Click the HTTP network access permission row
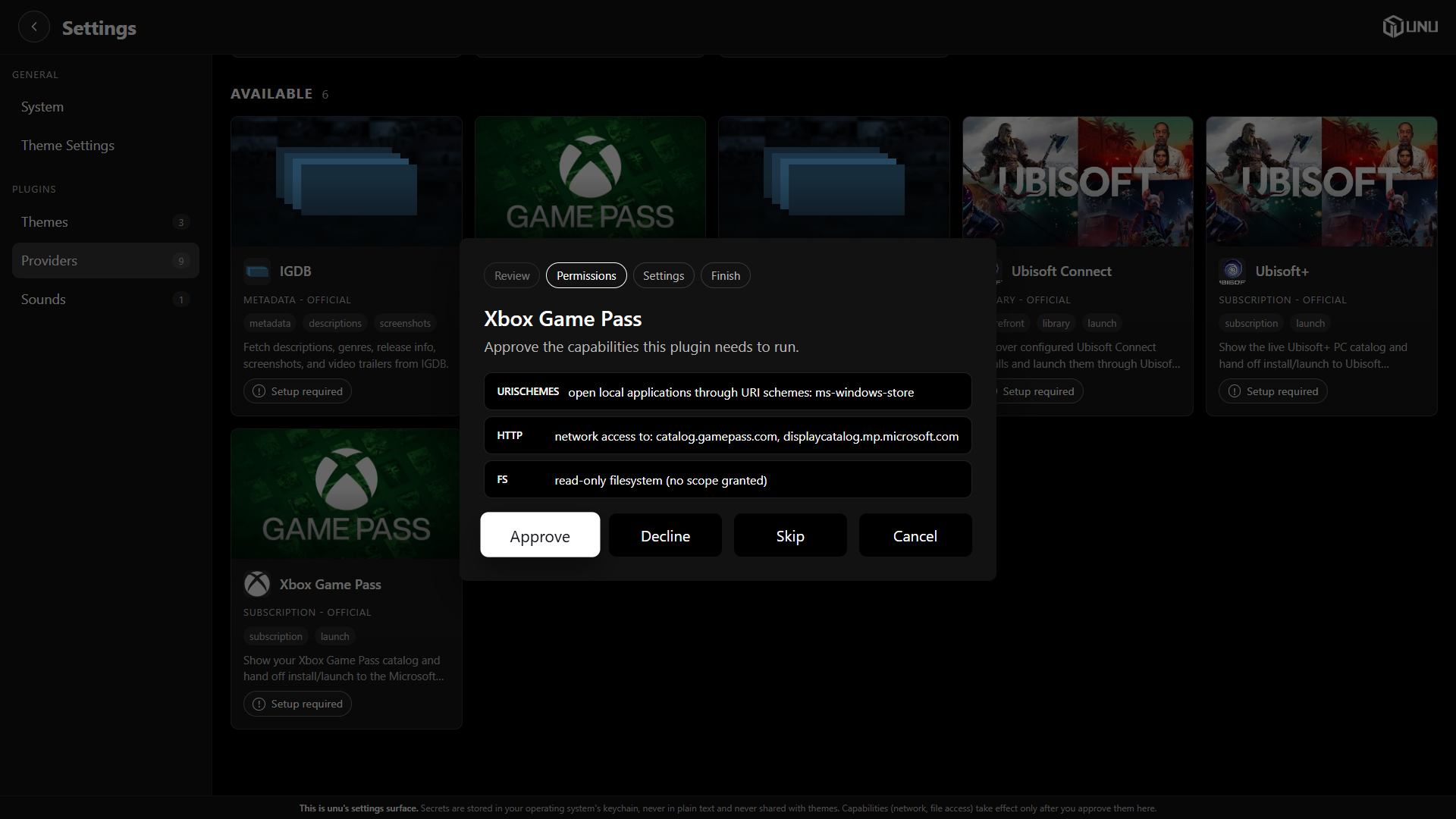Viewport: 1456px width, 819px height. pyautogui.click(x=728, y=435)
